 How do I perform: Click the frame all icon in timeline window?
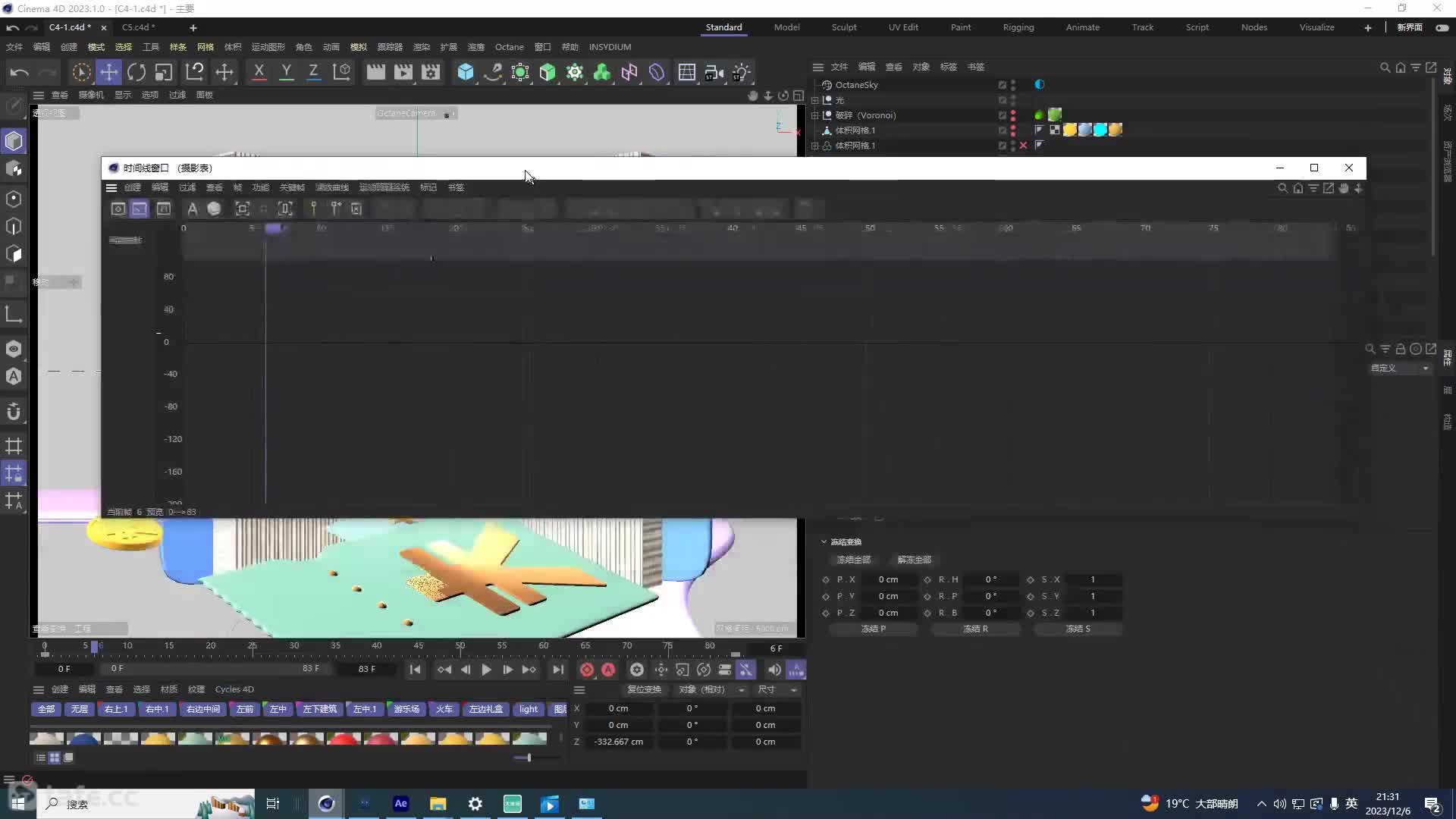[243, 209]
